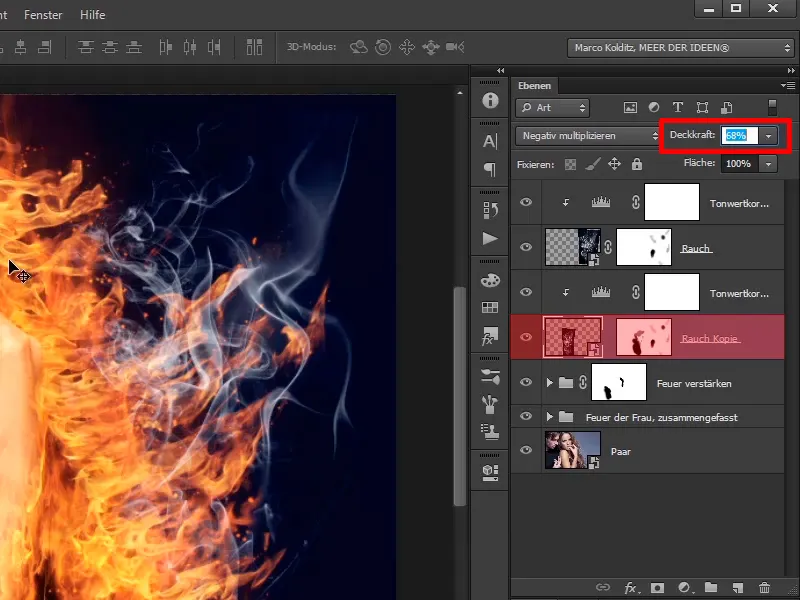This screenshot has height=600, width=800.
Task: Lock image pixels brush icon
Action: click(592, 164)
